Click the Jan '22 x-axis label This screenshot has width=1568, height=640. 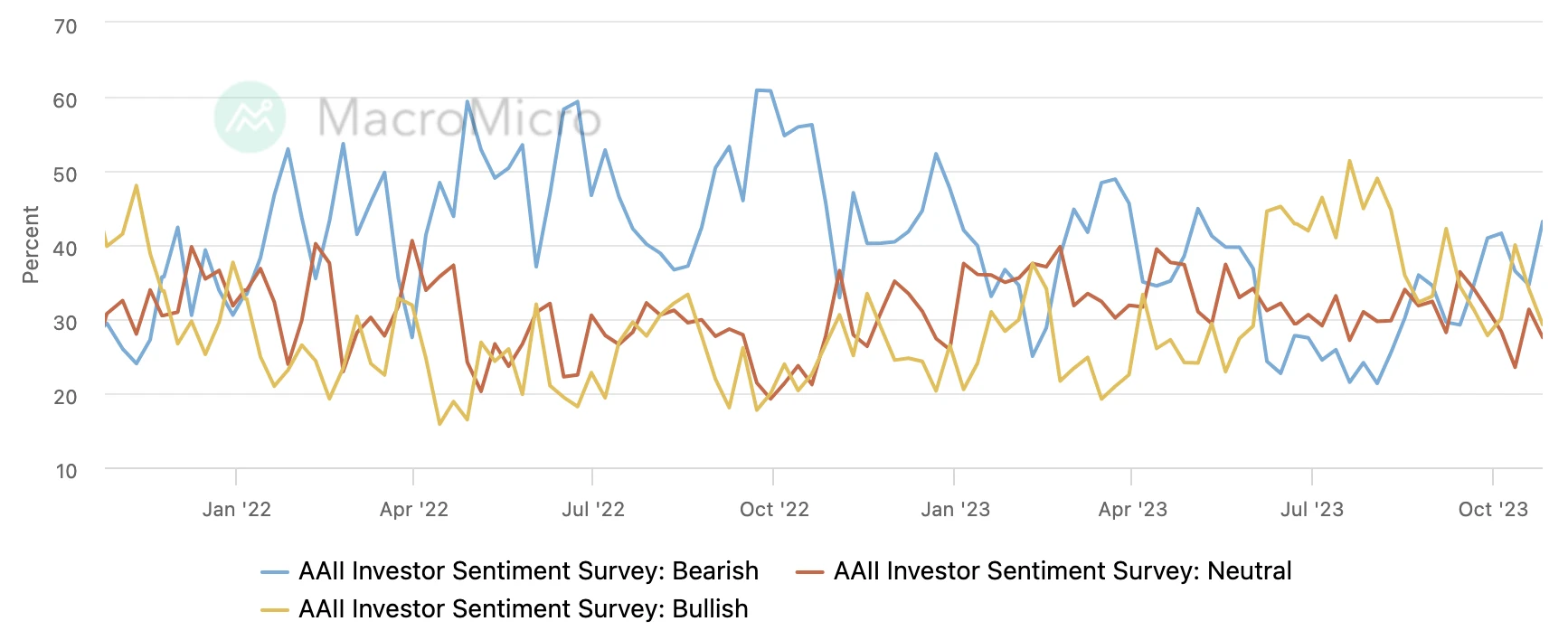pyautogui.click(x=236, y=510)
